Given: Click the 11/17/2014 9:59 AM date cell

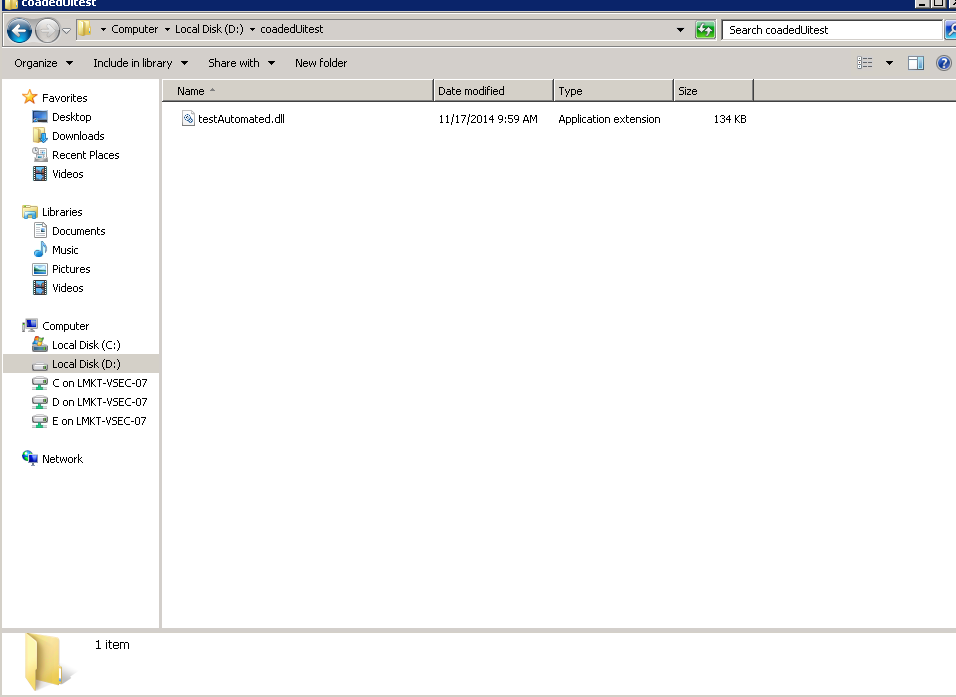Looking at the screenshot, I should pos(488,119).
